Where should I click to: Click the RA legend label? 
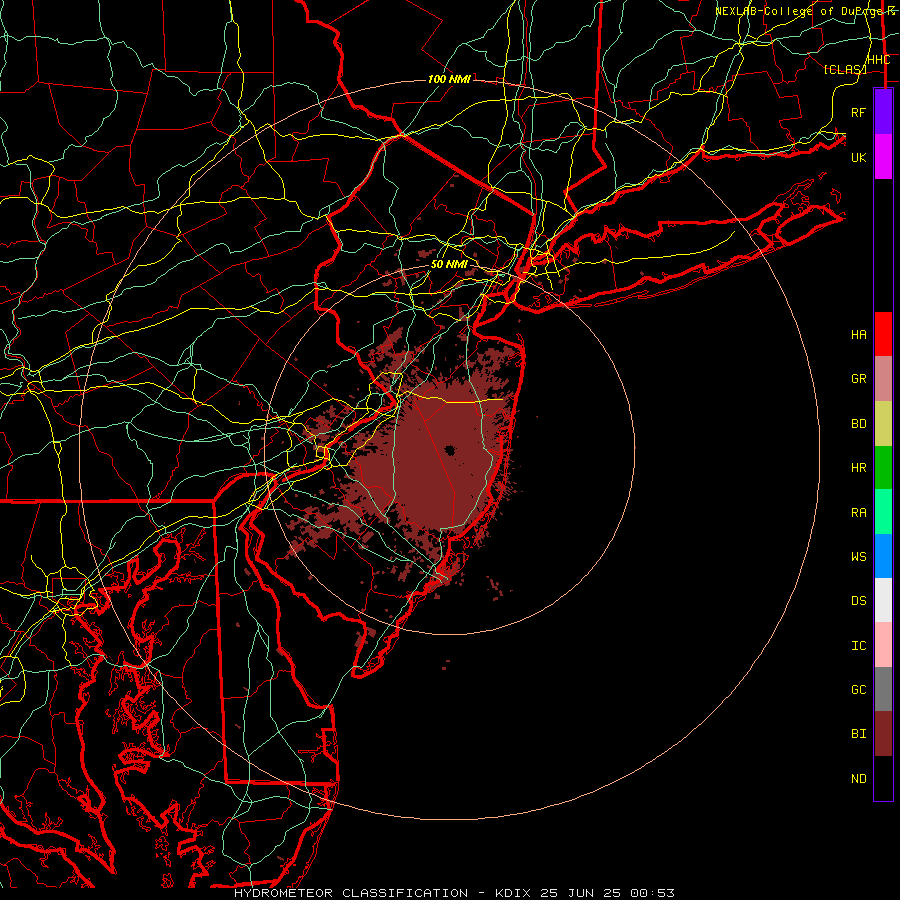859,513
